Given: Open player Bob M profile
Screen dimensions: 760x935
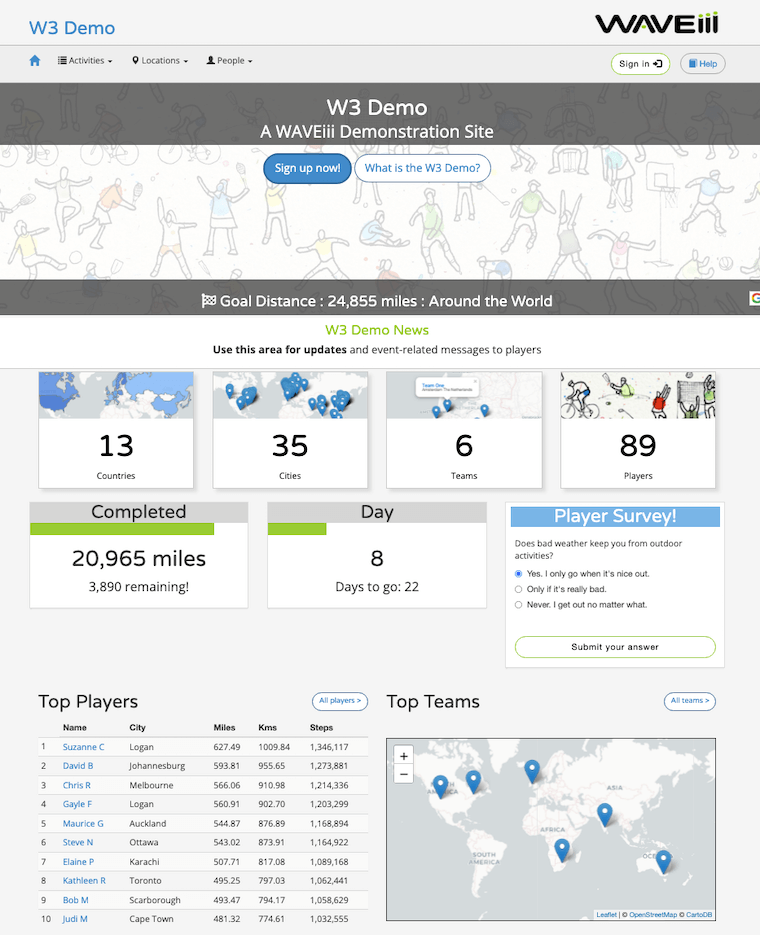Looking at the screenshot, I should (x=76, y=900).
